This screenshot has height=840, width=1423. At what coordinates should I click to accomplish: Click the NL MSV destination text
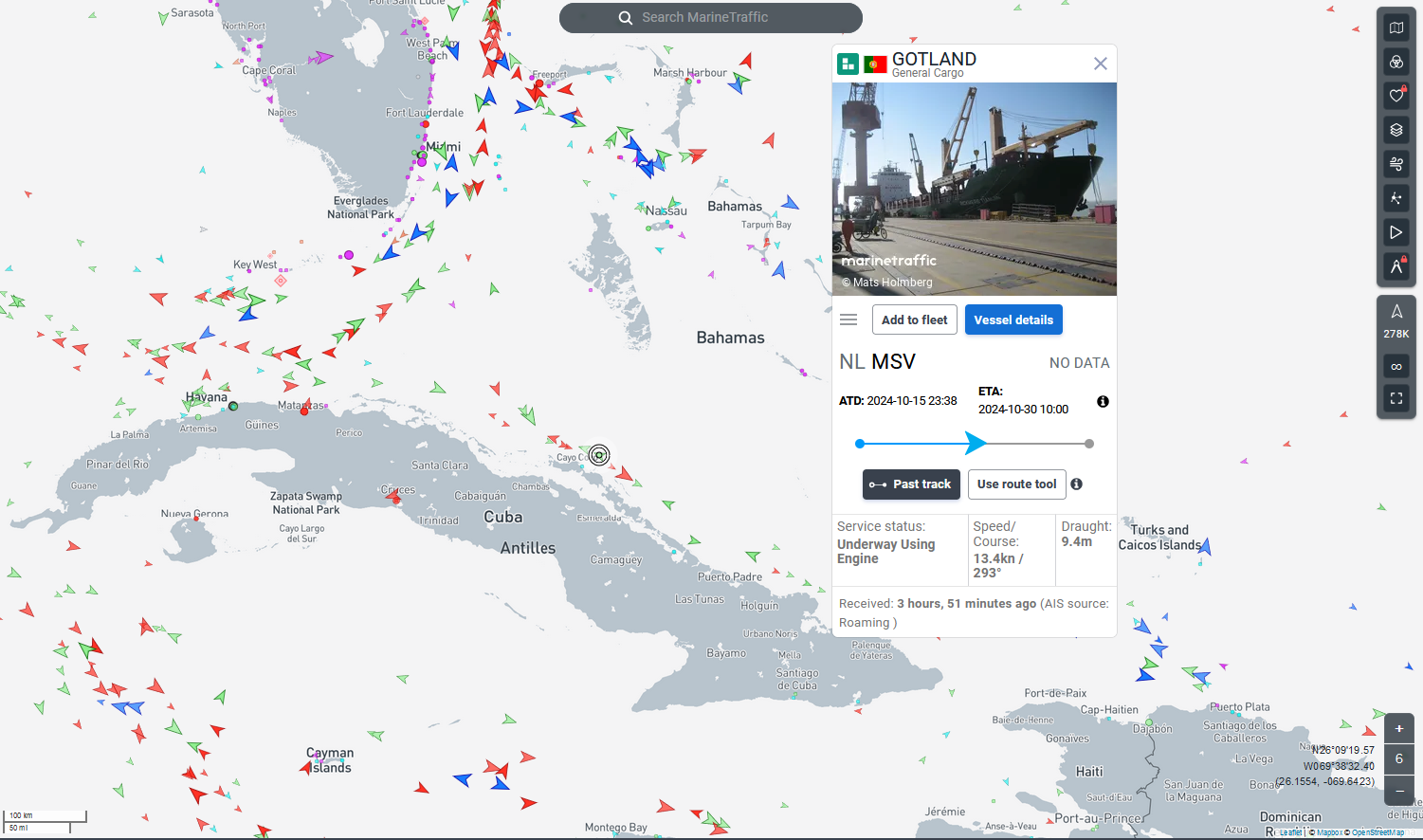[878, 361]
